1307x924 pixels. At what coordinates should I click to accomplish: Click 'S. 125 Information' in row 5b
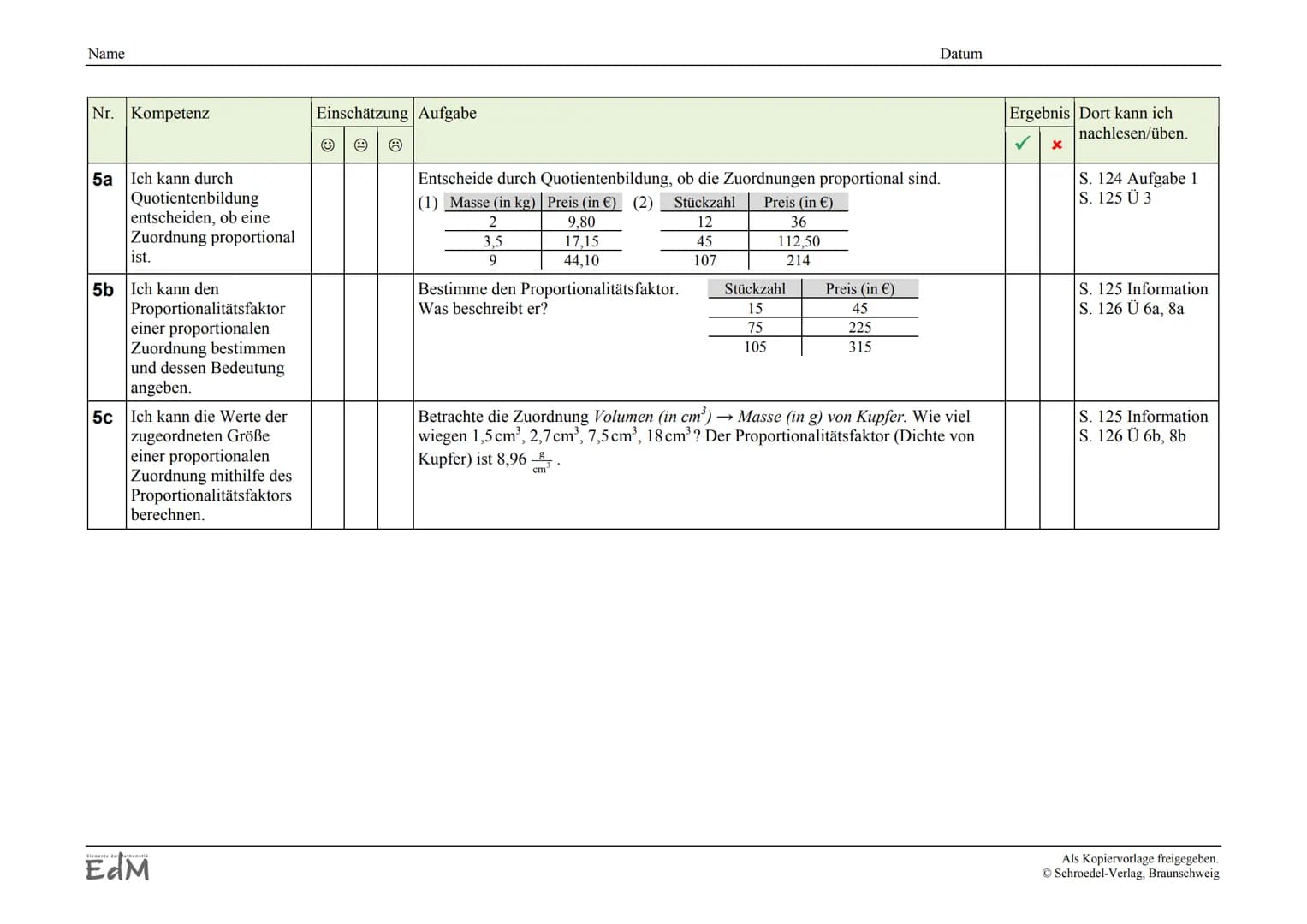1143,289
